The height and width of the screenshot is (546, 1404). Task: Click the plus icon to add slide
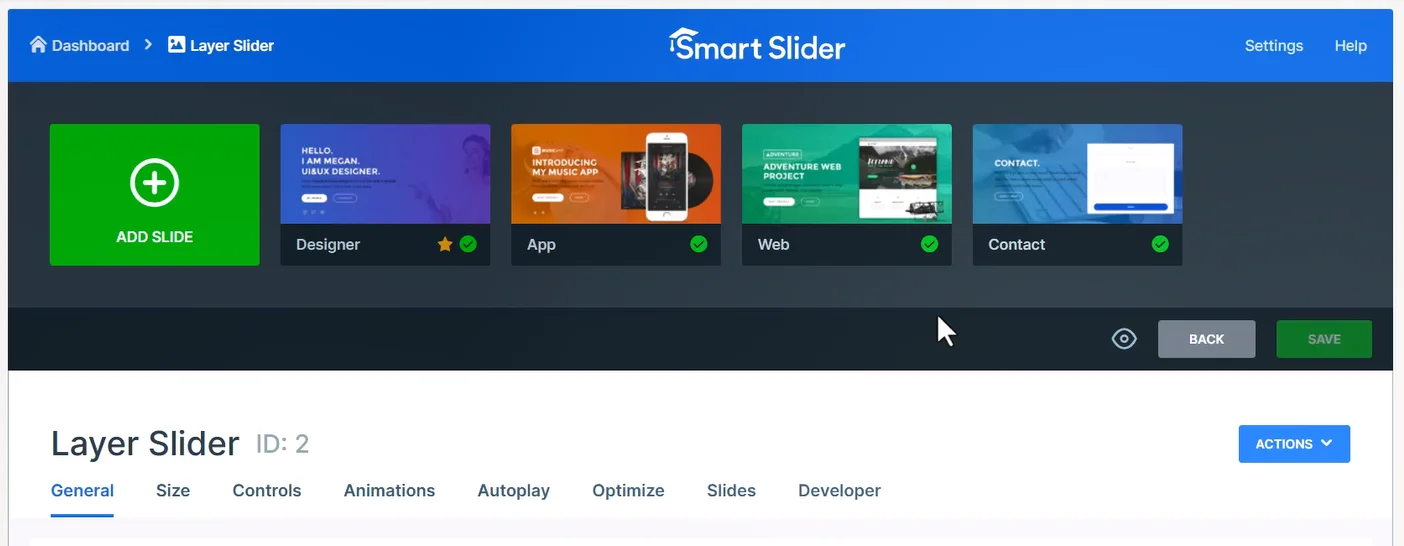tap(154, 183)
